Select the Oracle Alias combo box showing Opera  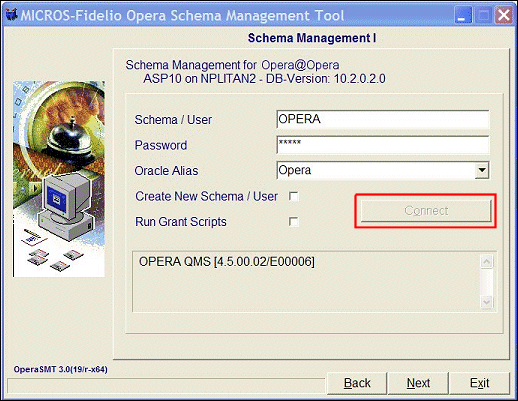(383, 170)
